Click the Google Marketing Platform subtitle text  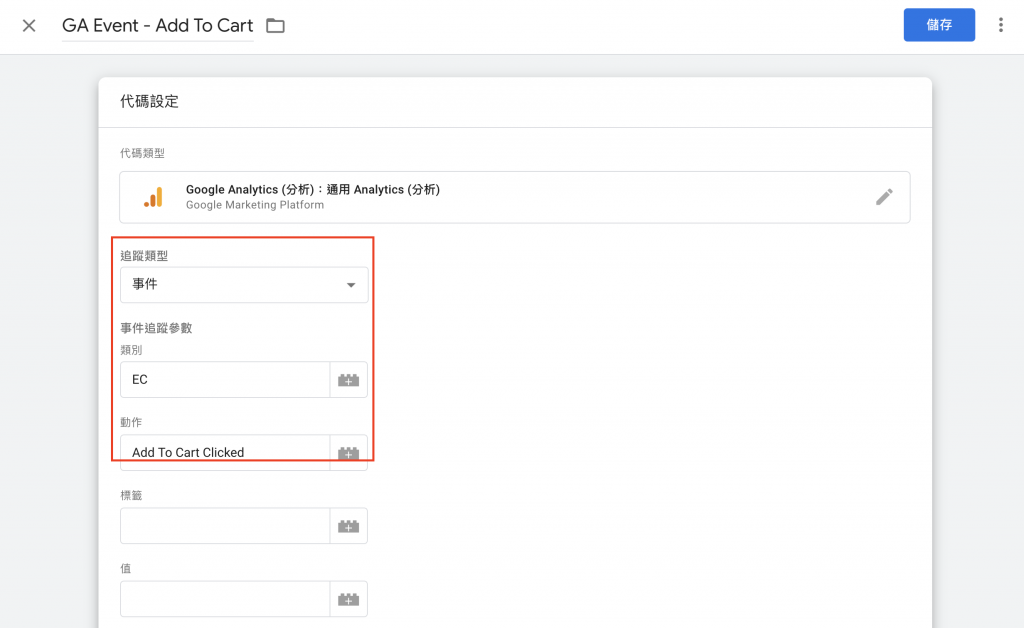[x=255, y=205]
